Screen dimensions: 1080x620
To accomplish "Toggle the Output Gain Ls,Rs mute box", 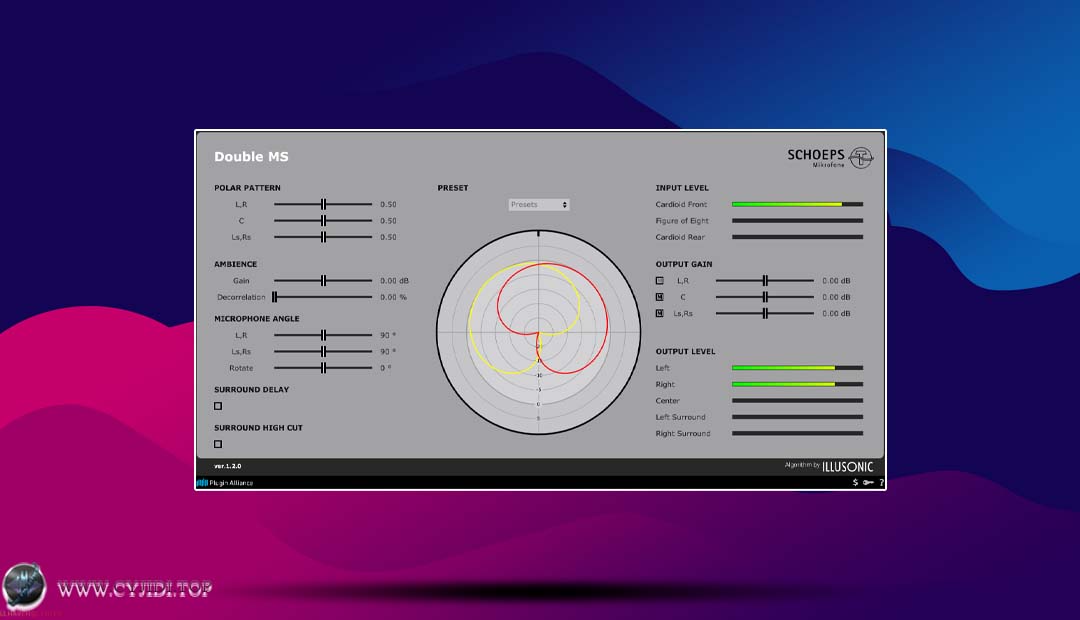I will [660, 313].
